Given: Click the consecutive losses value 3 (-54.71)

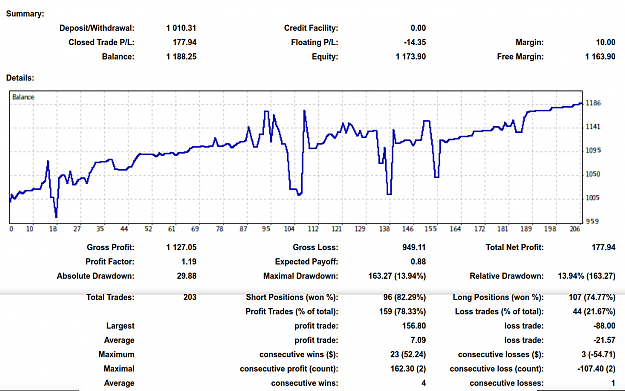Looking at the screenshot, I should [598, 355].
